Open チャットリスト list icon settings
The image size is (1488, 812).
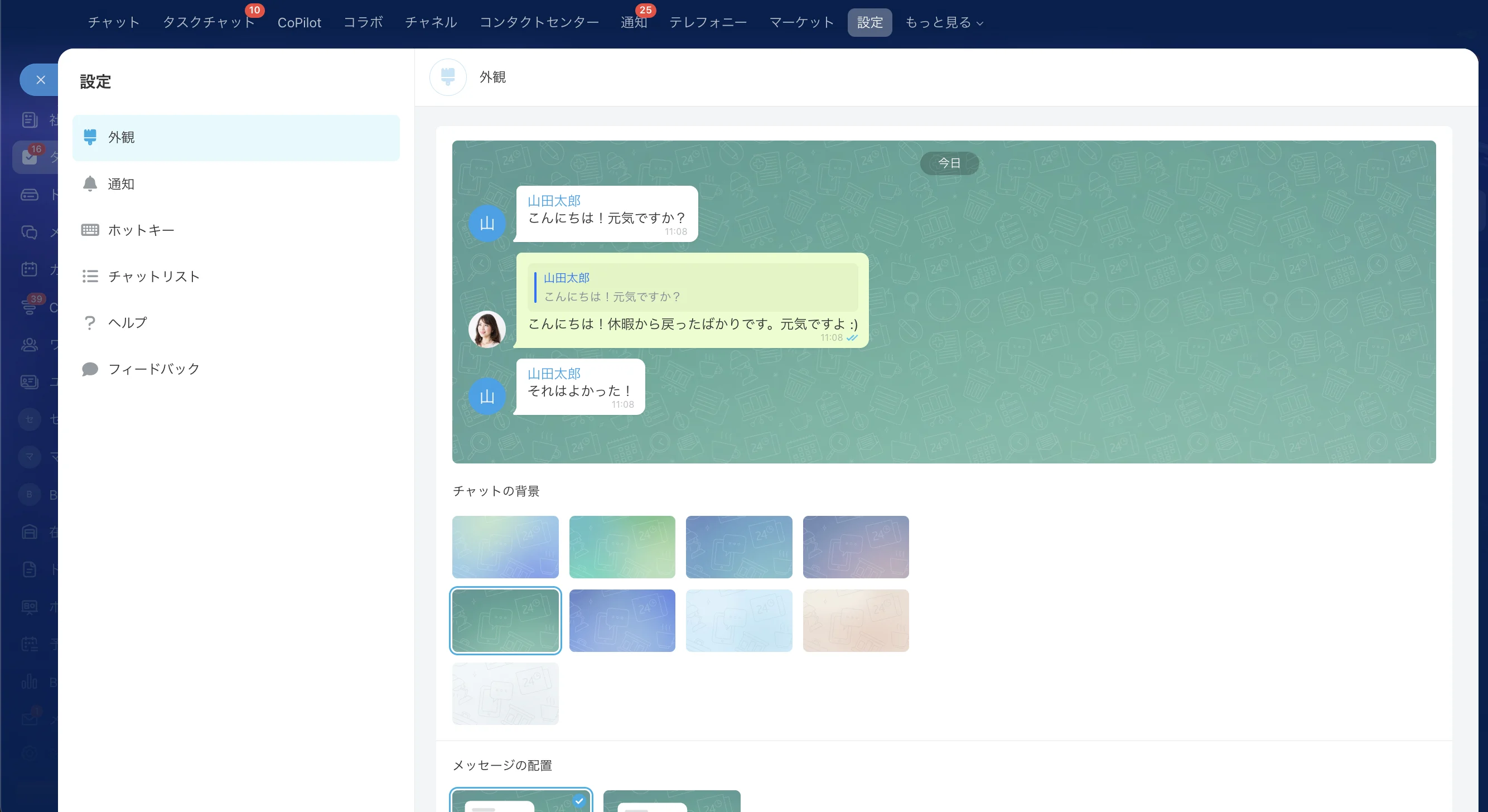[x=90, y=276]
